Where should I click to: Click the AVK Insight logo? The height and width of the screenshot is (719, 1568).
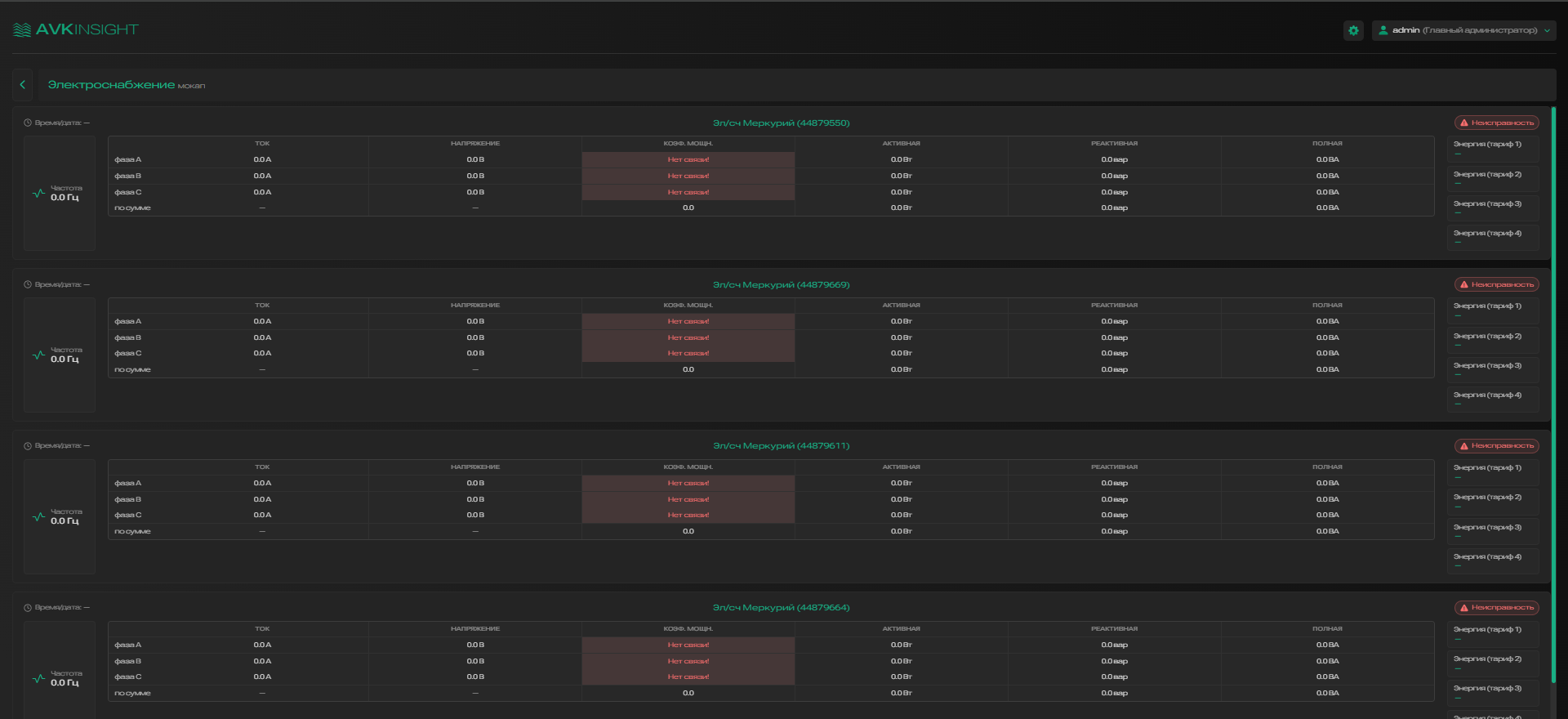[x=76, y=29]
